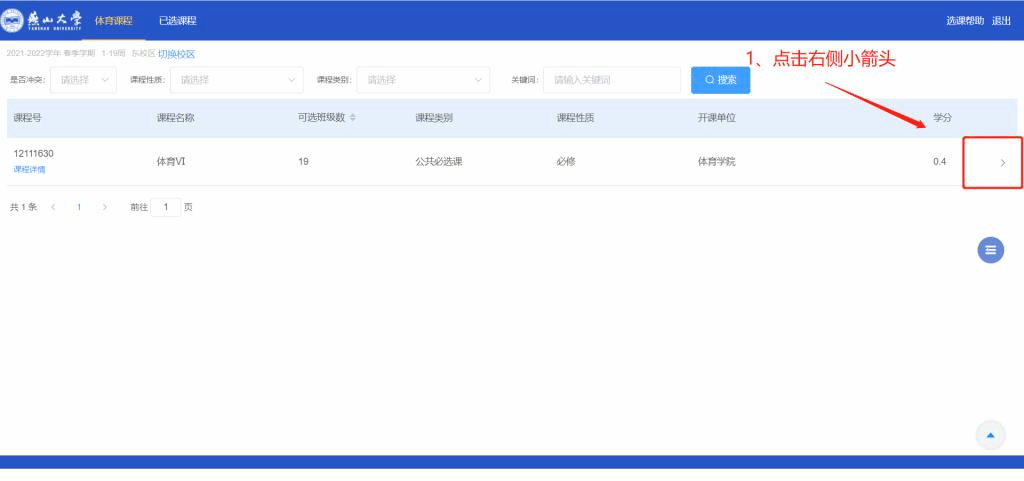1024x481 pixels.
Task: Click the 体育学院 cell
Action: click(x=716, y=162)
